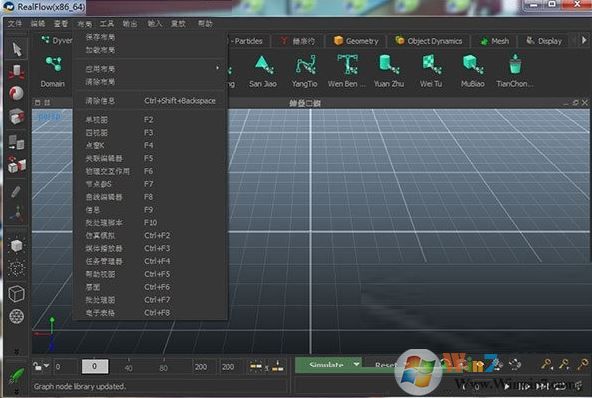592x398 pixels.
Task: Choose menu entry with F10 shortcut
Action: point(151,222)
